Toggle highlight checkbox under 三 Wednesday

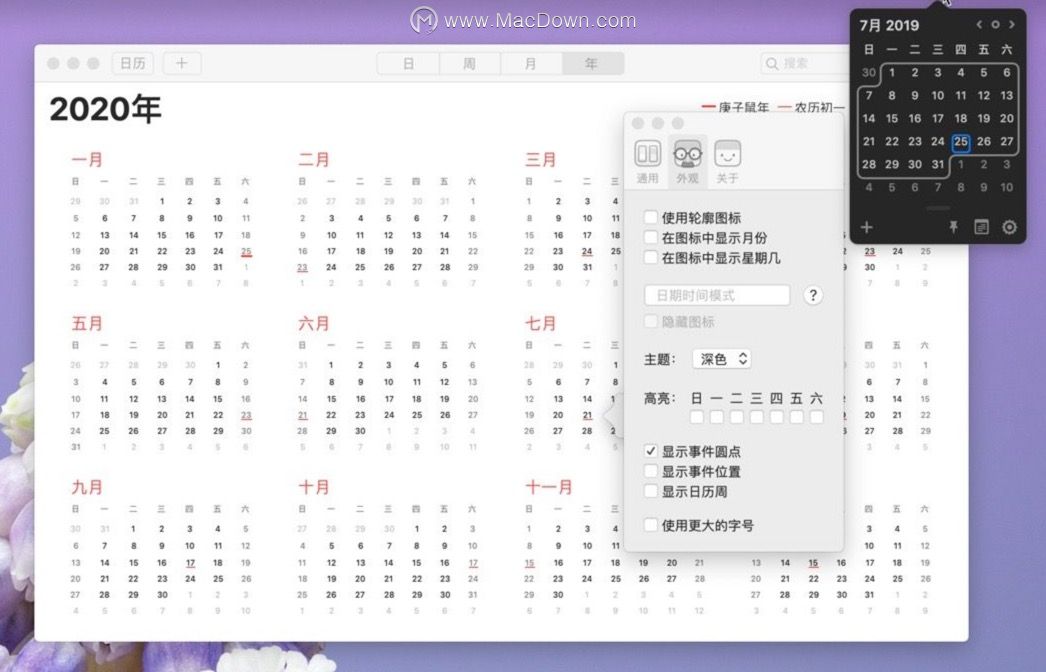coord(756,417)
